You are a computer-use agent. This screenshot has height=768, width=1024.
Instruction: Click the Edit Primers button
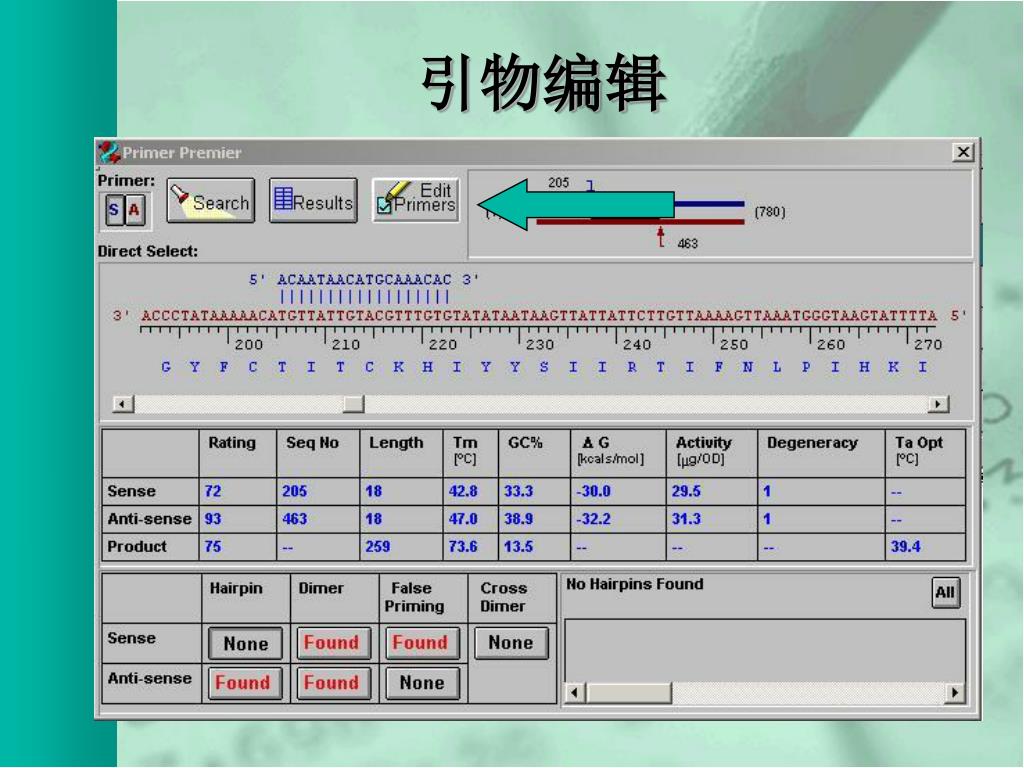[416, 200]
